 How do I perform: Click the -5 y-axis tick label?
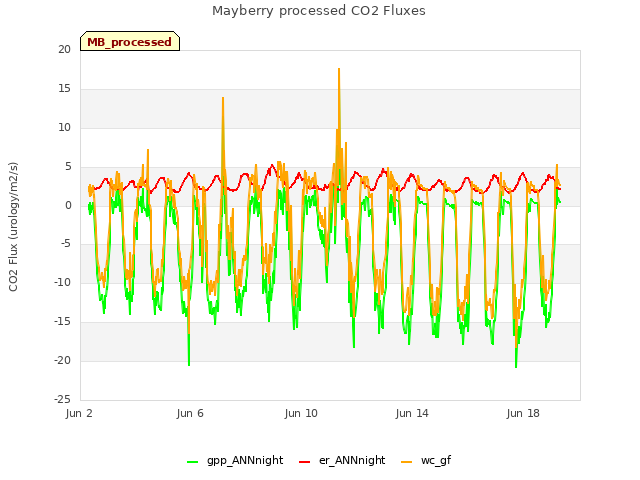click(x=66, y=244)
